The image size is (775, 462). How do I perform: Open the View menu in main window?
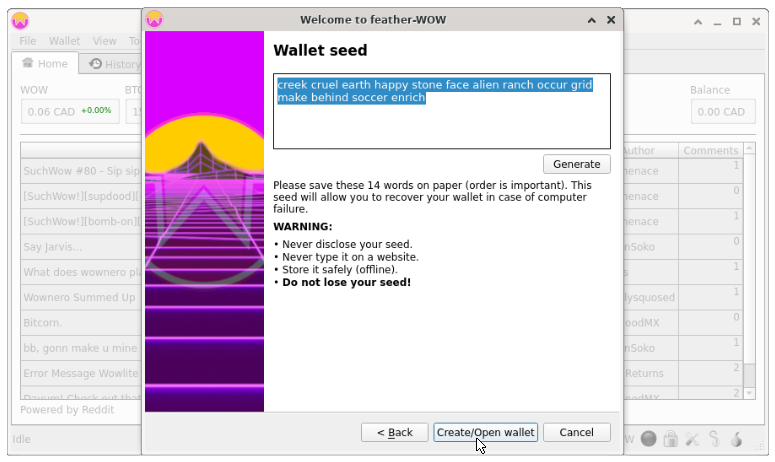[104, 41]
